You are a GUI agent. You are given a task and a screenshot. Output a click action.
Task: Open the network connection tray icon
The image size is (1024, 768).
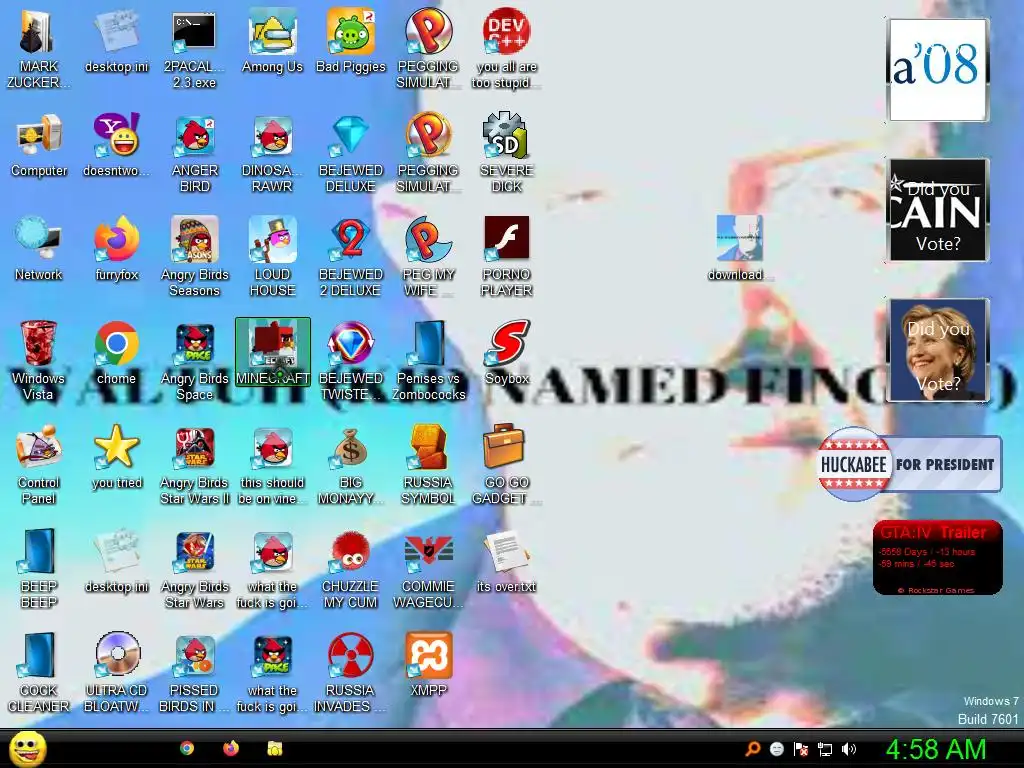825,749
